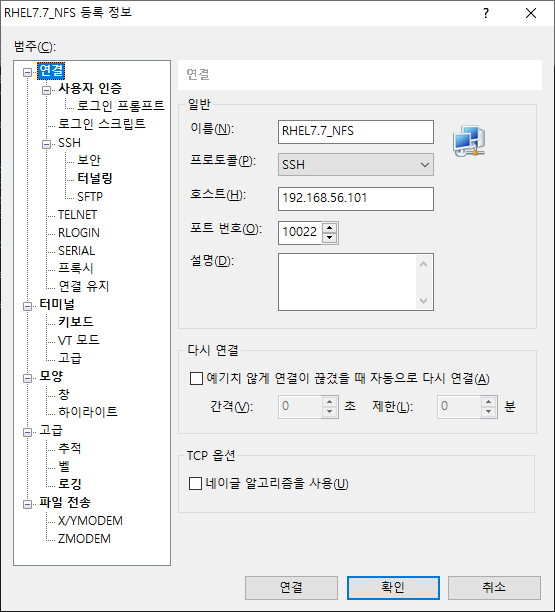Open 터널링 settings under SSH
This screenshot has height=612, width=555.
pyautogui.click(x=94, y=178)
